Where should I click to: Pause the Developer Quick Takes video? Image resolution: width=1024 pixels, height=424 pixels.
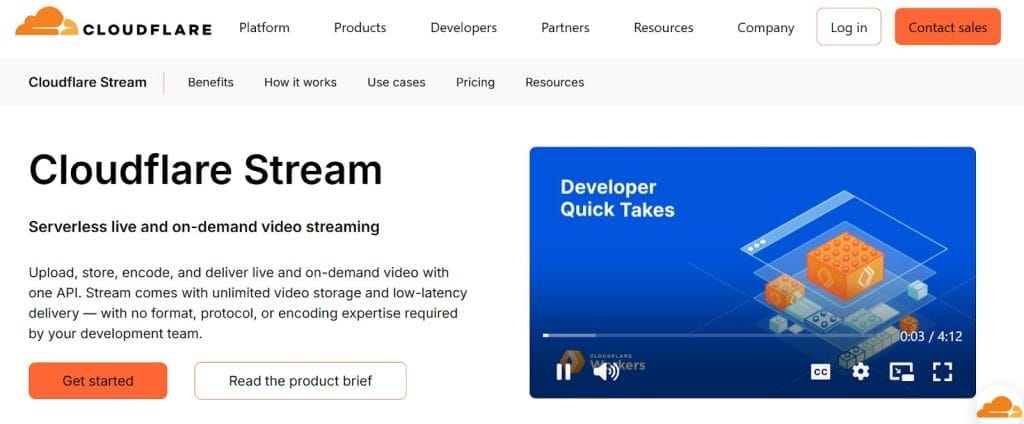(x=563, y=372)
